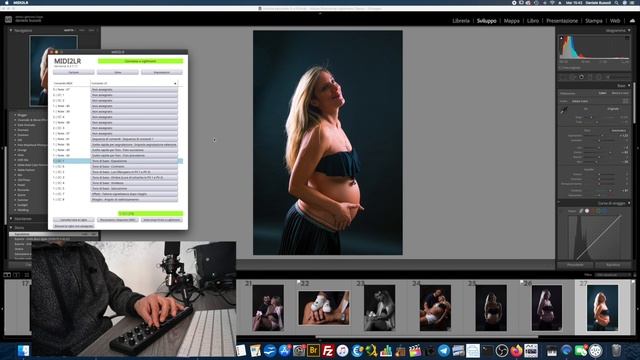
Task: Toggle histogram highlight clipping indicator
Action: coord(627,38)
